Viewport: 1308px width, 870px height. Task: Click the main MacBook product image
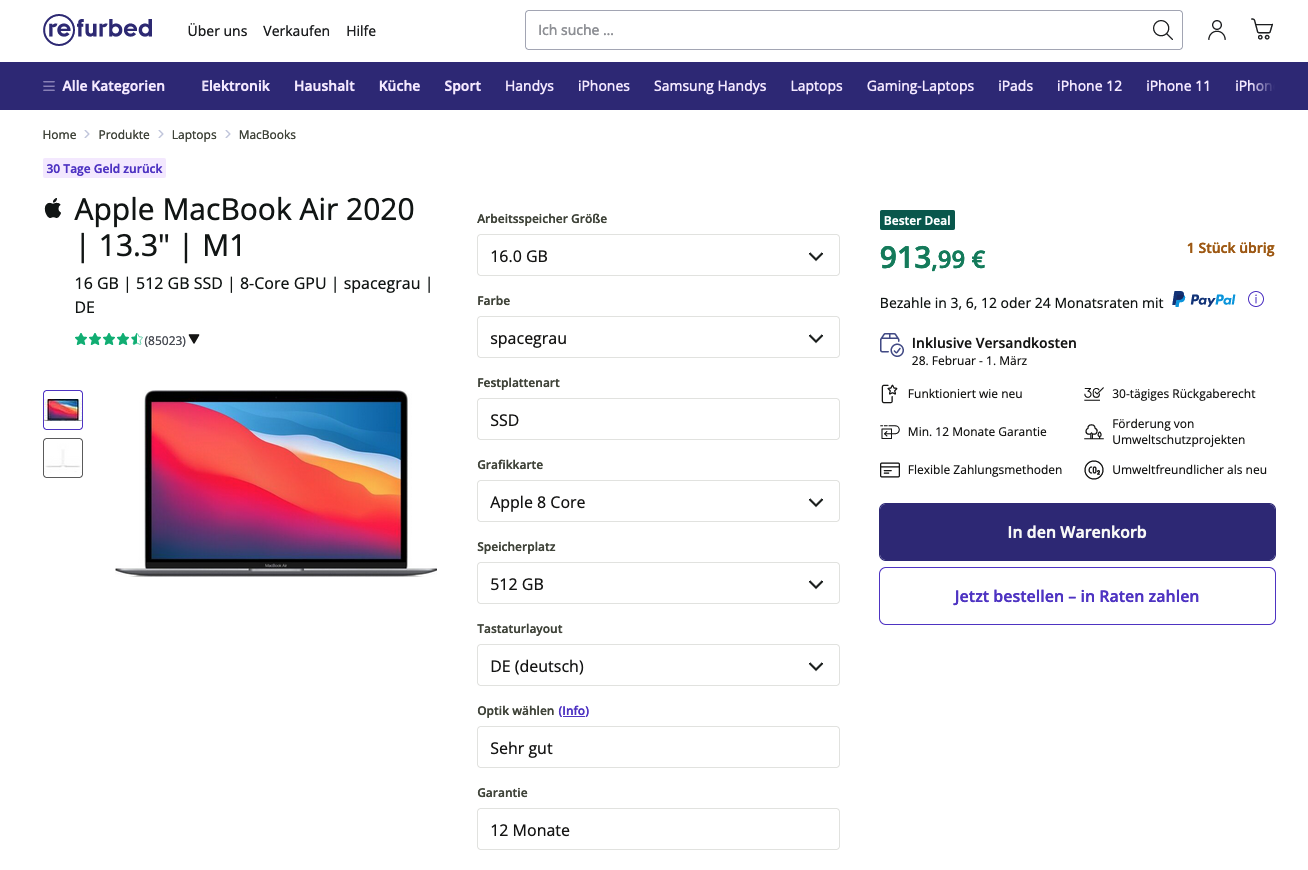tap(276, 483)
